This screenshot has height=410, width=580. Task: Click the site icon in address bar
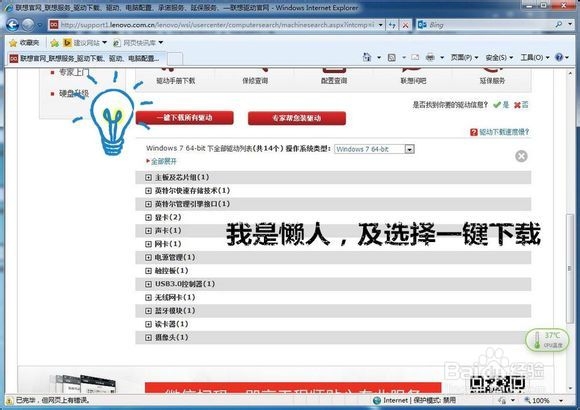click(54, 25)
